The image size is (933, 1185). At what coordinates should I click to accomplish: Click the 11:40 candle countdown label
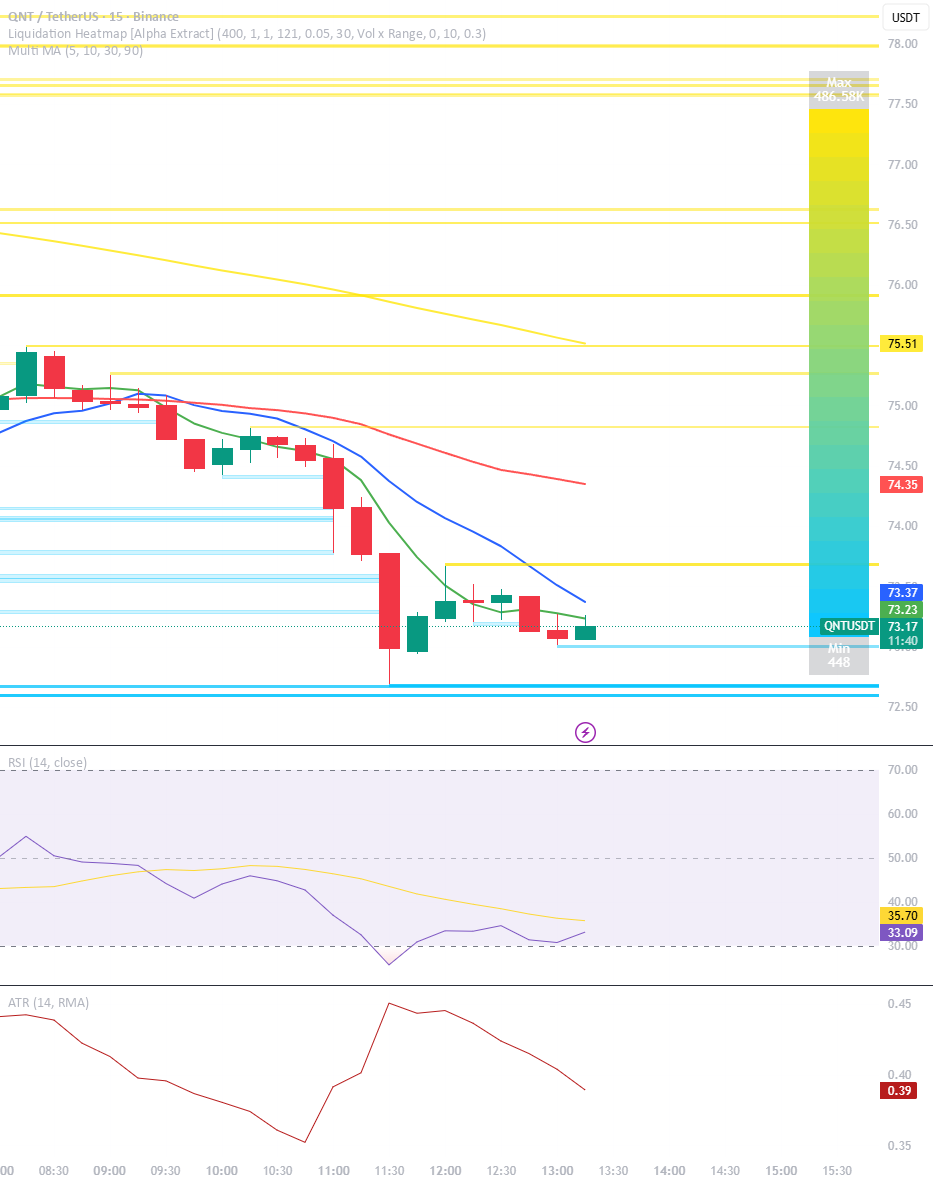[902, 641]
